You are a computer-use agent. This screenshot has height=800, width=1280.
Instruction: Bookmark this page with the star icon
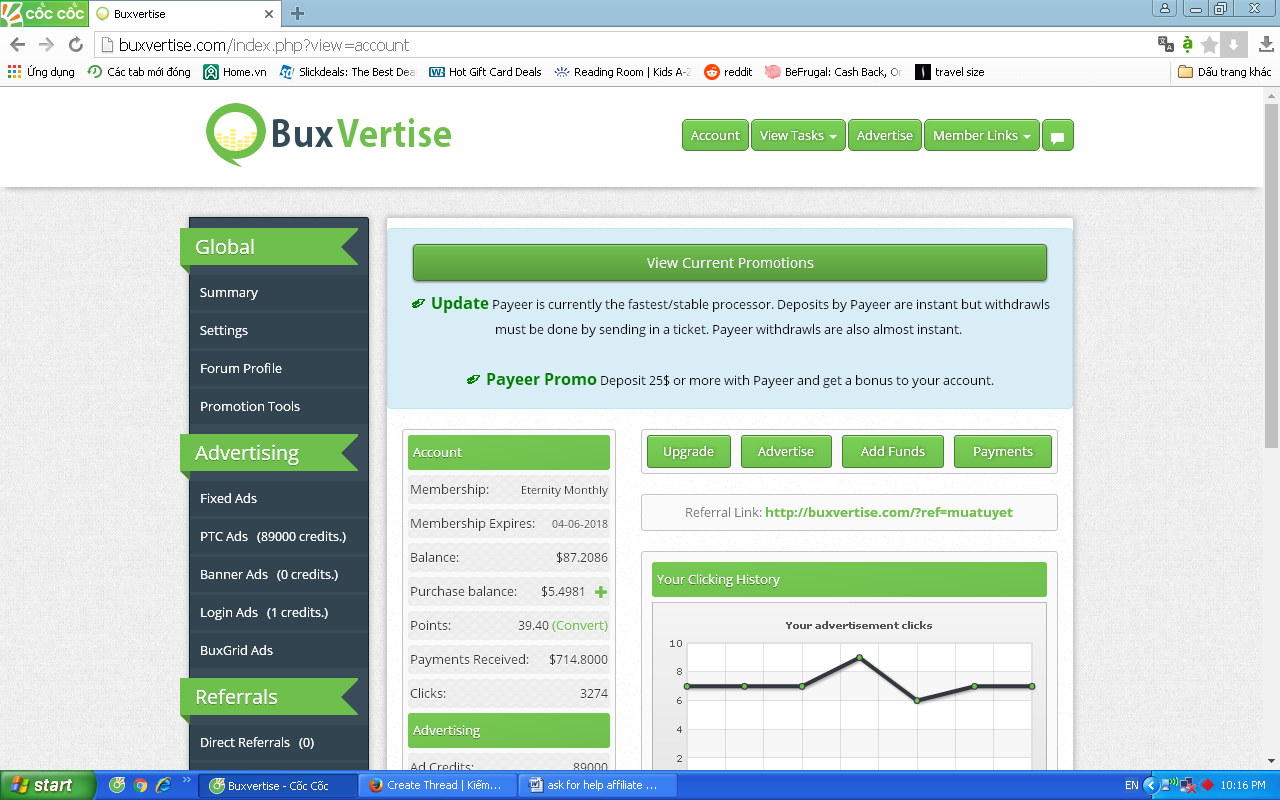(1210, 44)
